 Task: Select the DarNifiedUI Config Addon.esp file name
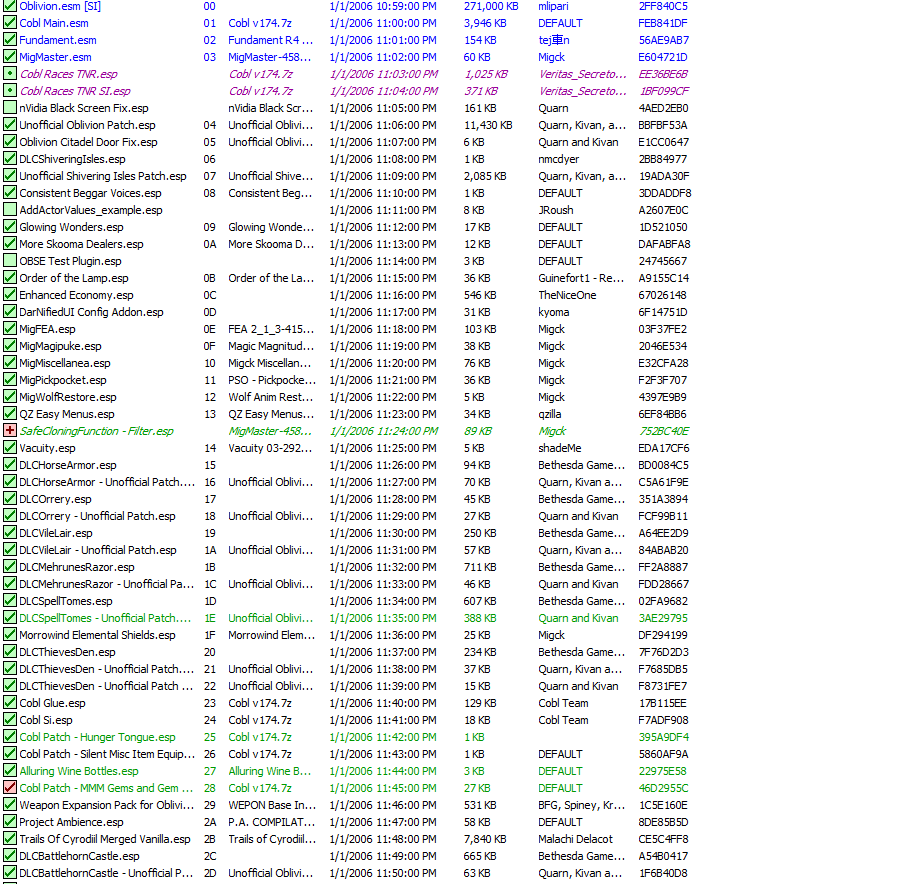click(91, 312)
